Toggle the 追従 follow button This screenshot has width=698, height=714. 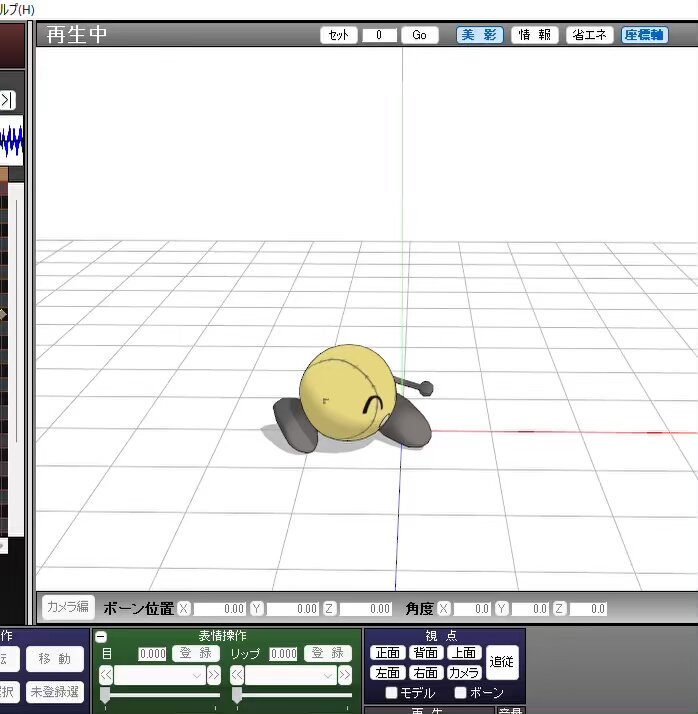click(x=502, y=662)
